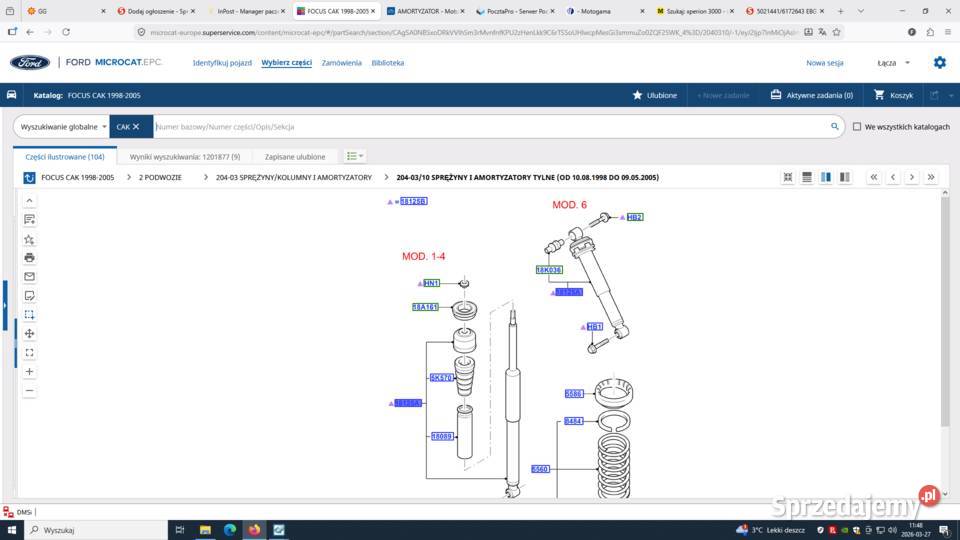Open 'Koszyk' shopping cart
The width and height of the screenshot is (960, 540).
(x=893, y=95)
